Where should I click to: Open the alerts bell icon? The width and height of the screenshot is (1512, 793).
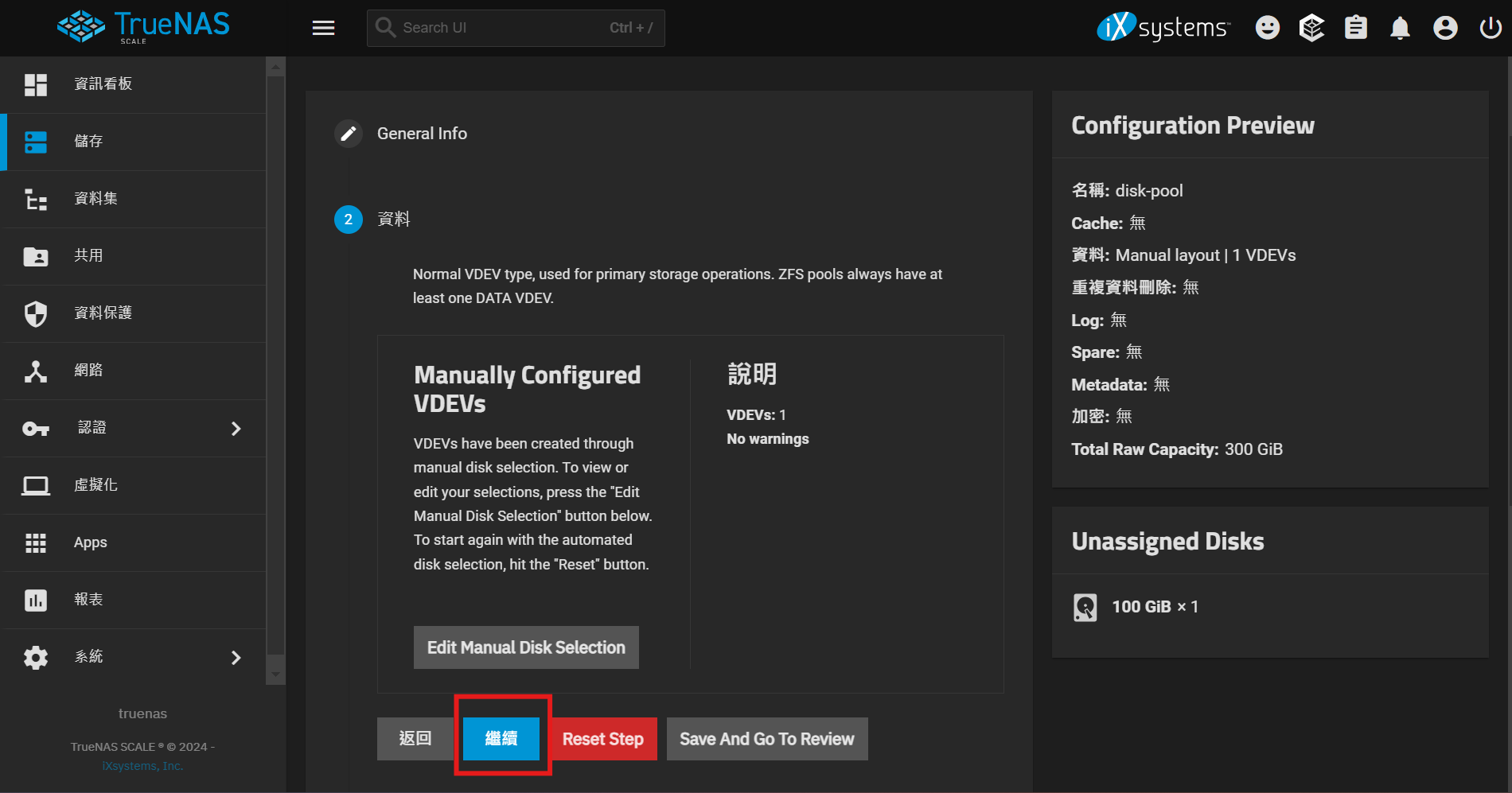coord(1400,28)
